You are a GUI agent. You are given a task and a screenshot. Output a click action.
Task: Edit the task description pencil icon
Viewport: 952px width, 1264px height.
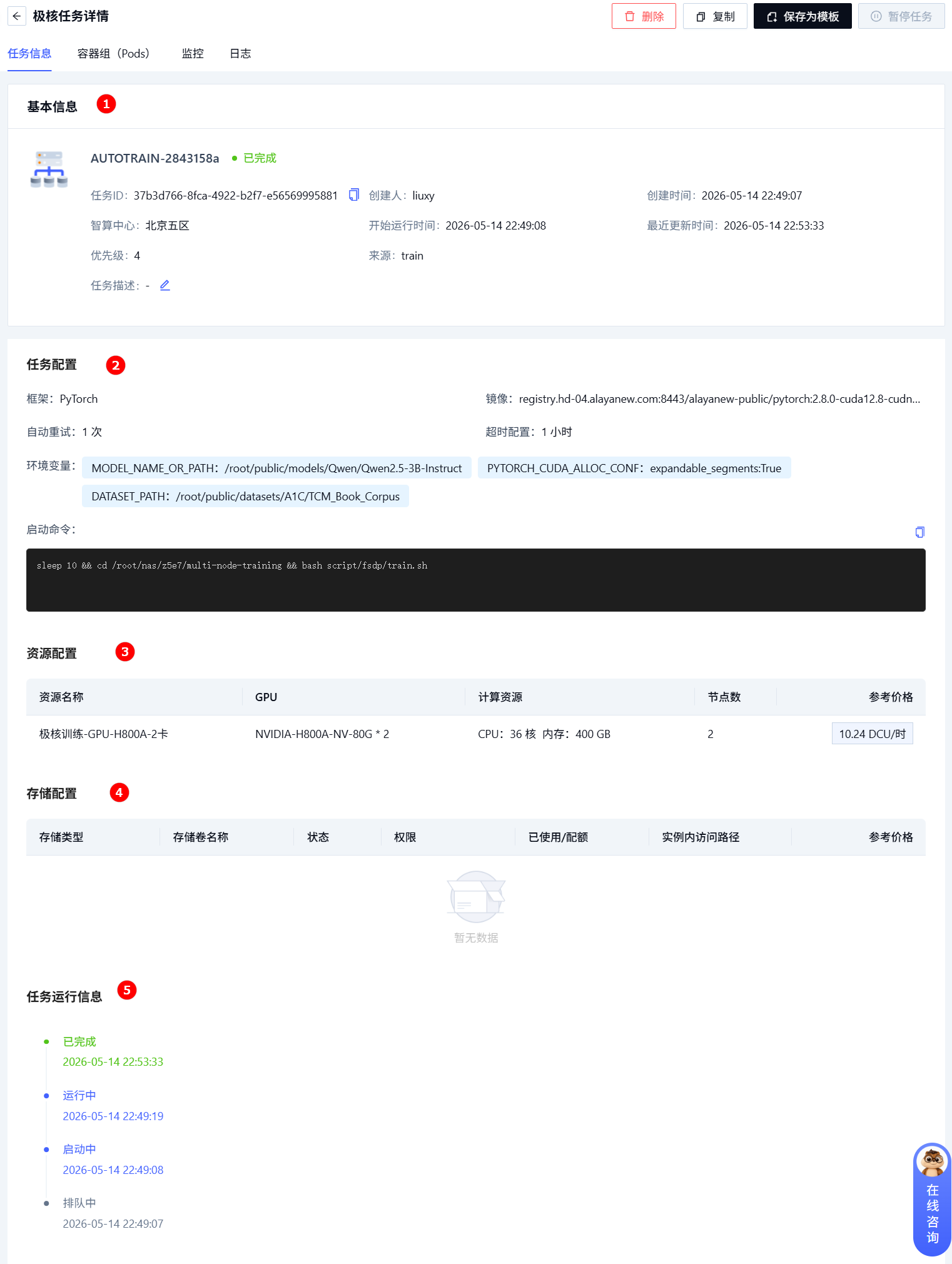pyautogui.click(x=165, y=285)
